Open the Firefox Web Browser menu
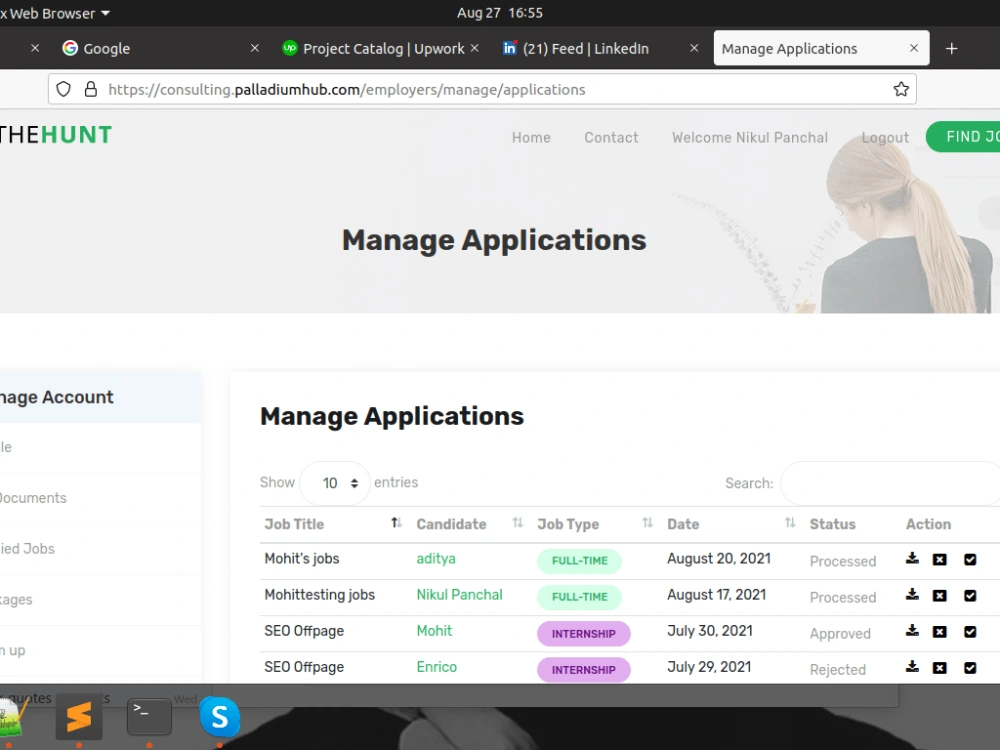The height and width of the screenshot is (750, 1000). coord(55,13)
